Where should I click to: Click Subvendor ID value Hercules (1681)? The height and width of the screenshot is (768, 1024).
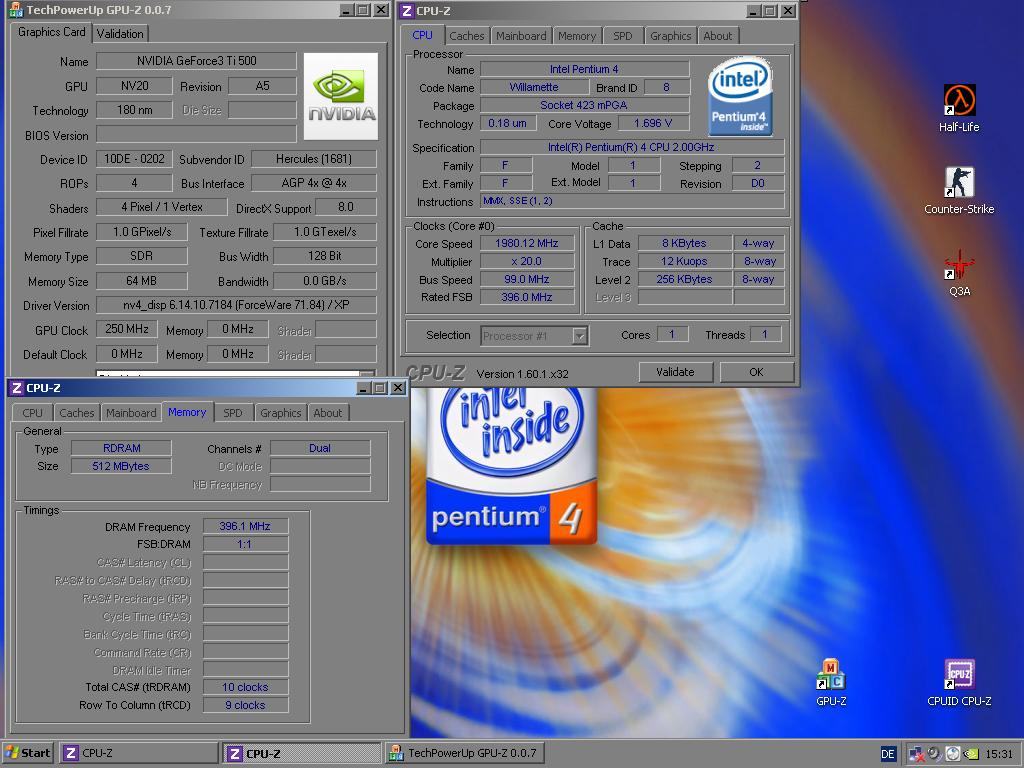(313, 159)
